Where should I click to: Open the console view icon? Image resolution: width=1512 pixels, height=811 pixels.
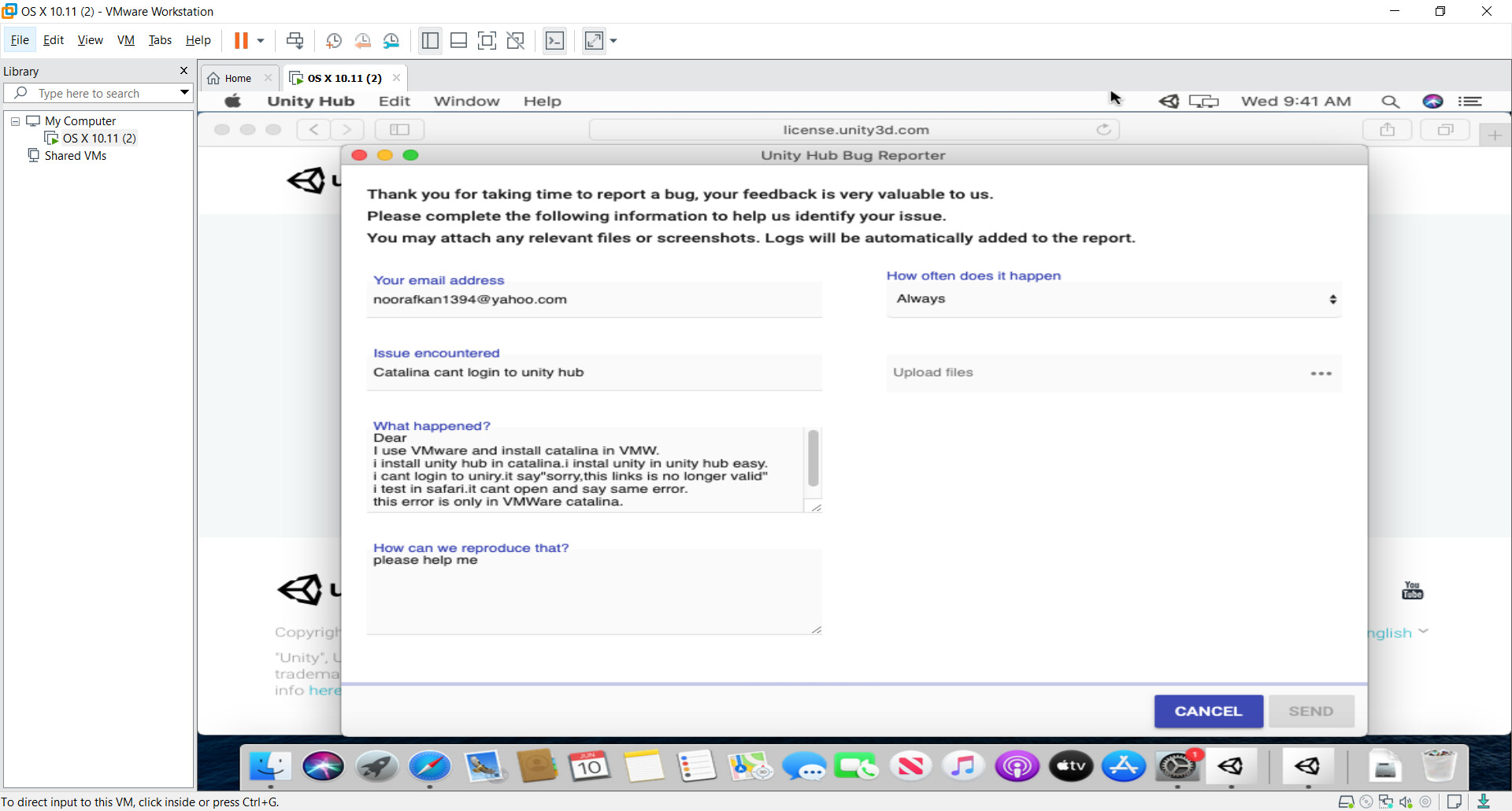click(x=555, y=41)
